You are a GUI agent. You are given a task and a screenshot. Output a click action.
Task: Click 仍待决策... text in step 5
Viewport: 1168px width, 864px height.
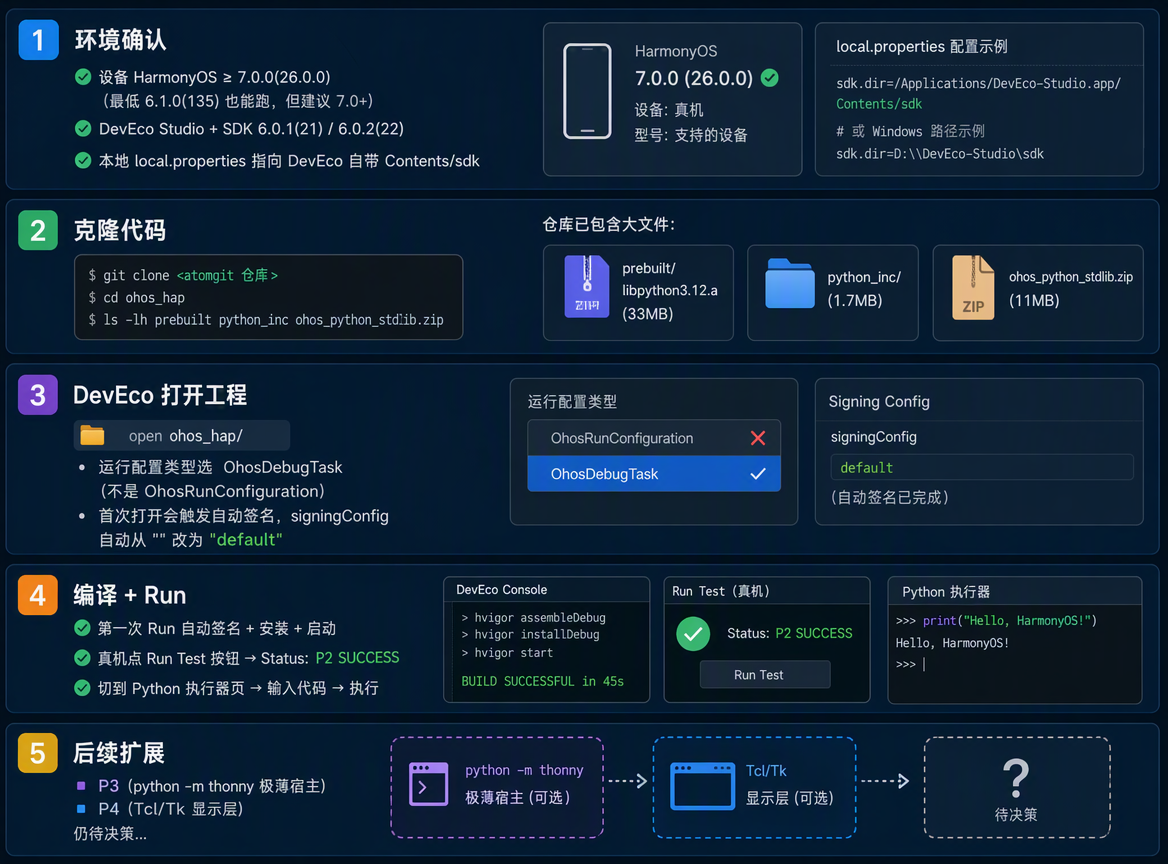[110, 833]
